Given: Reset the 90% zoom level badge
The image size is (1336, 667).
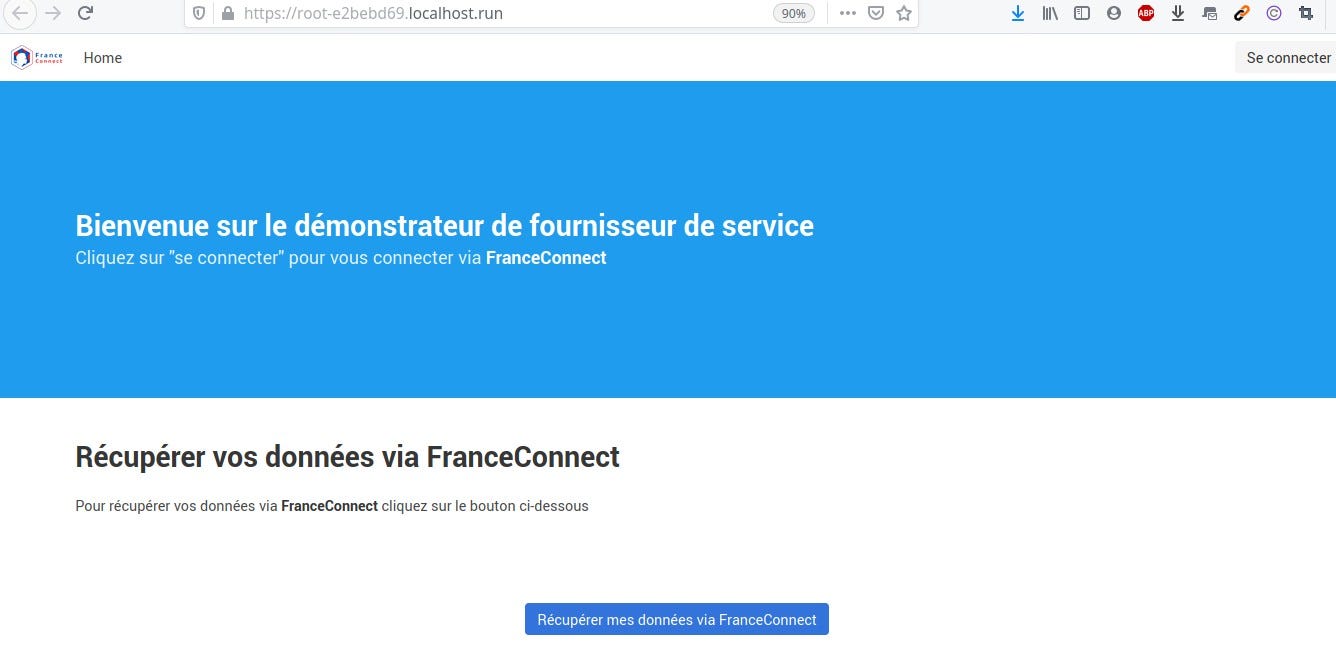Looking at the screenshot, I should pyautogui.click(x=794, y=13).
